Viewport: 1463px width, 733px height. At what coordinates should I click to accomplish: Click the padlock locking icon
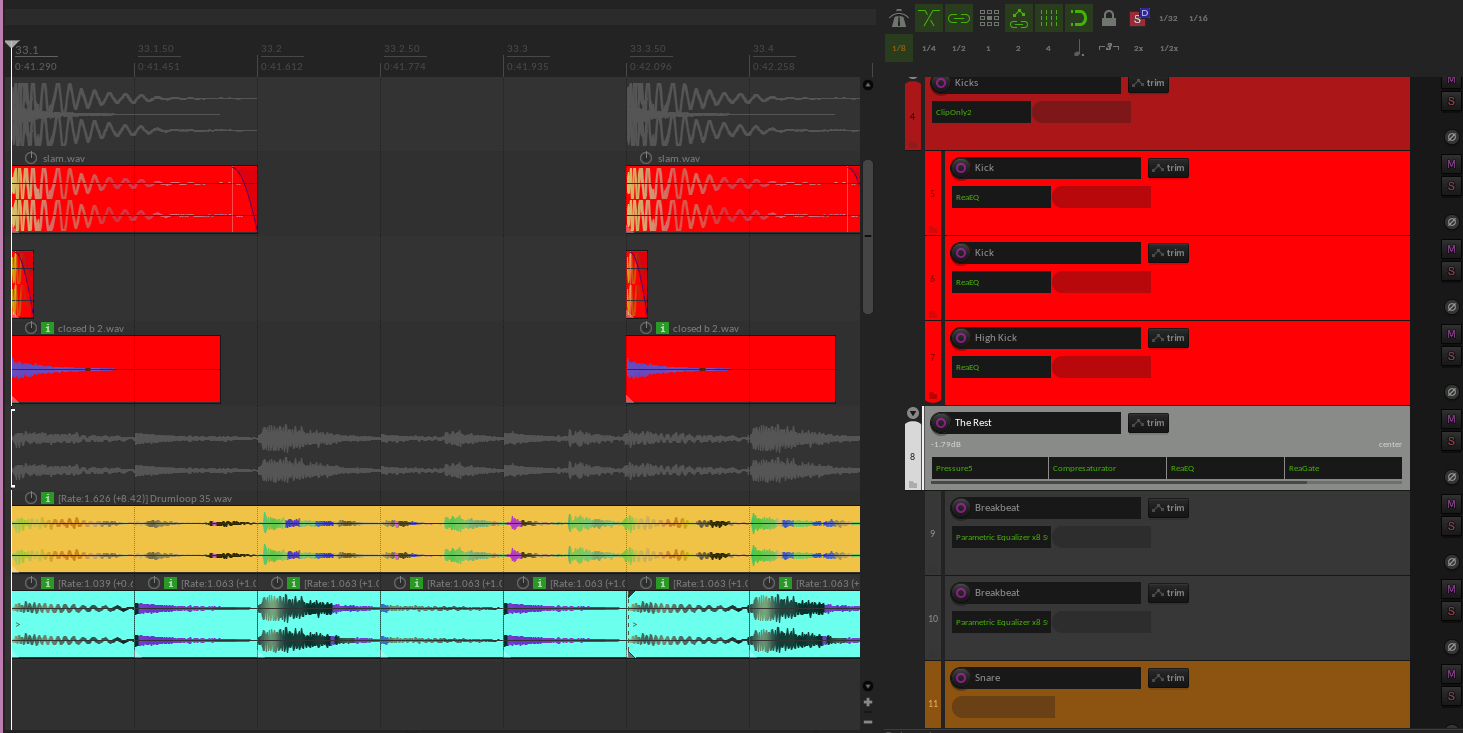coord(1108,18)
